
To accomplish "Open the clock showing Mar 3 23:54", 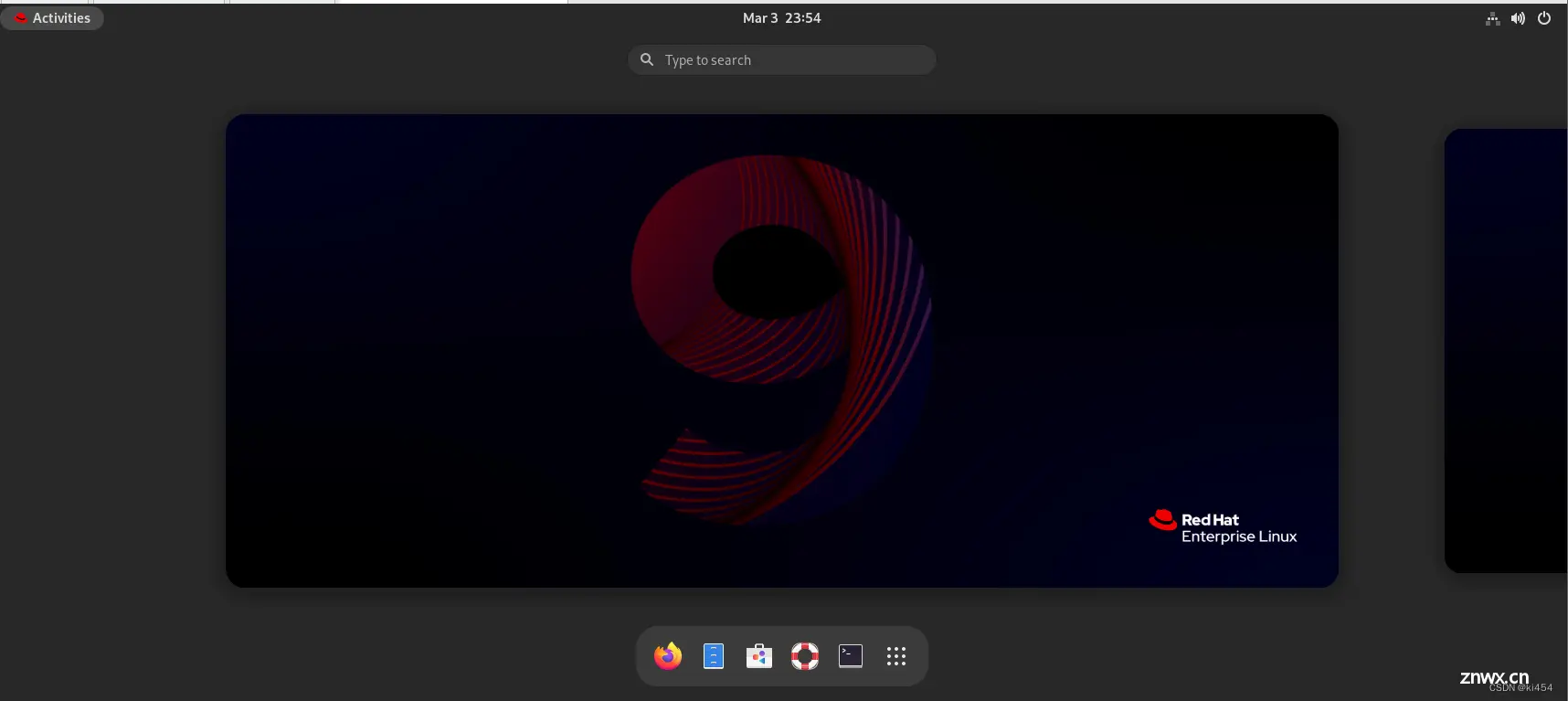I will point(782,18).
